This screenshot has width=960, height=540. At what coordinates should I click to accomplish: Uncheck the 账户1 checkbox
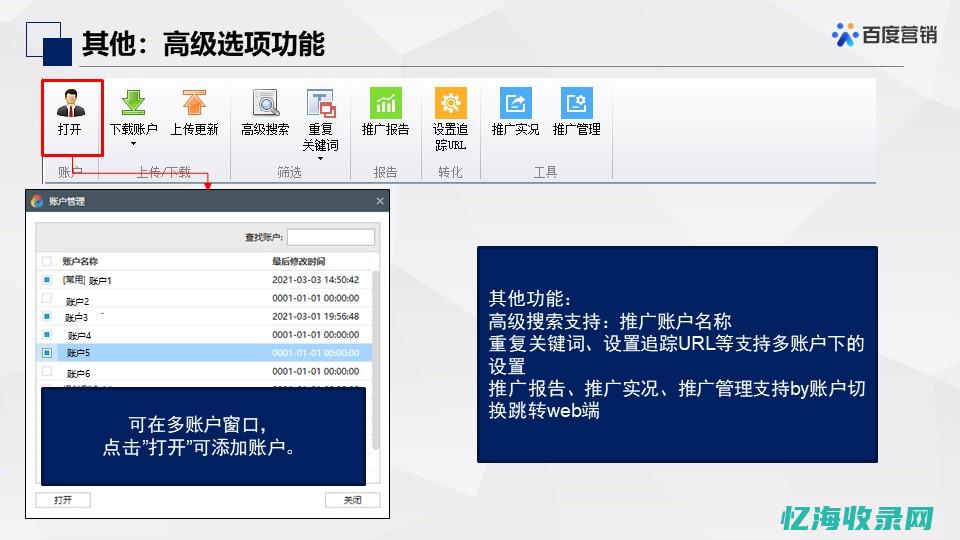pyautogui.click(x=46, y=280)
